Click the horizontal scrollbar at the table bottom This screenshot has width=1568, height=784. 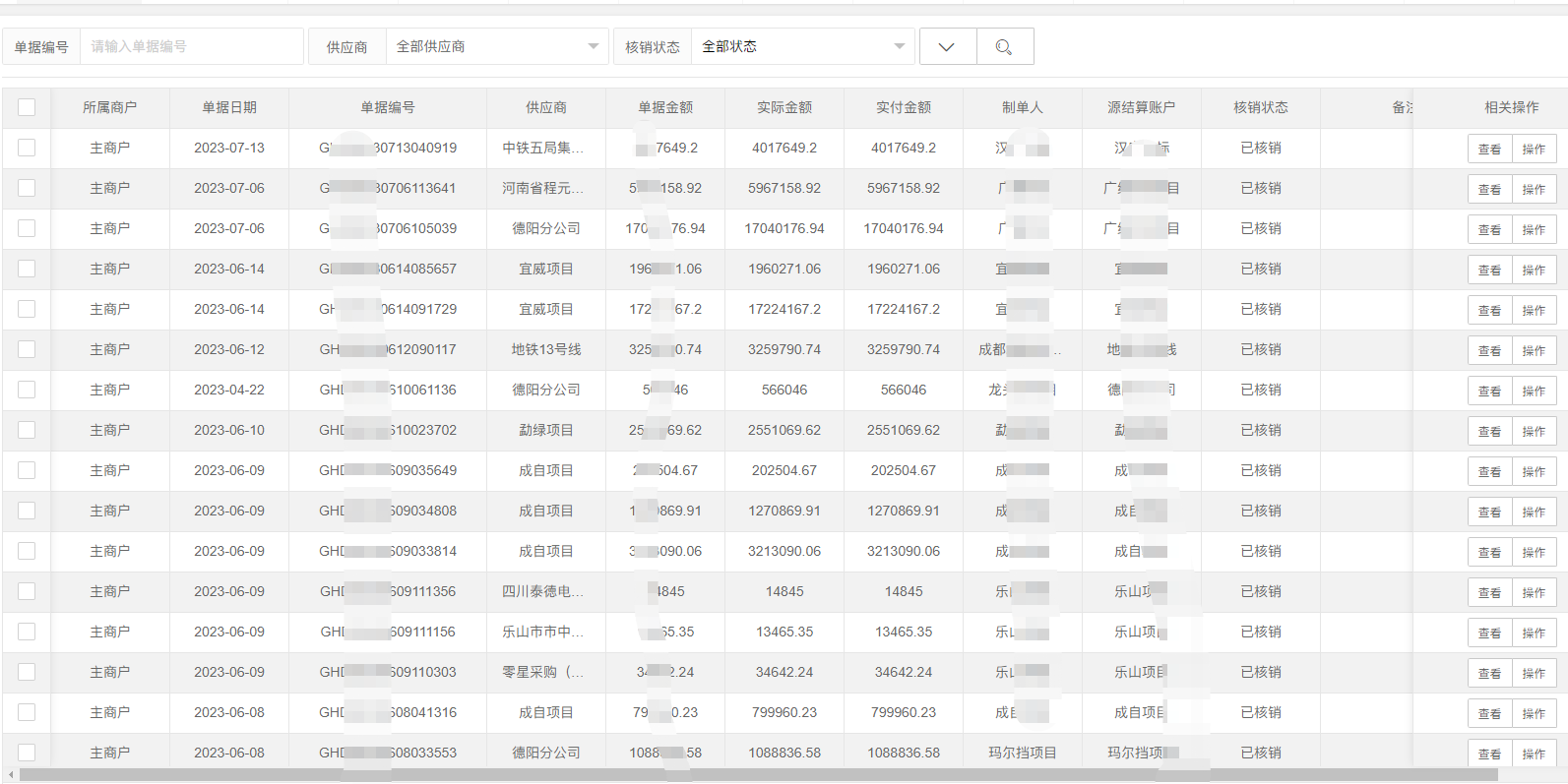758,775
